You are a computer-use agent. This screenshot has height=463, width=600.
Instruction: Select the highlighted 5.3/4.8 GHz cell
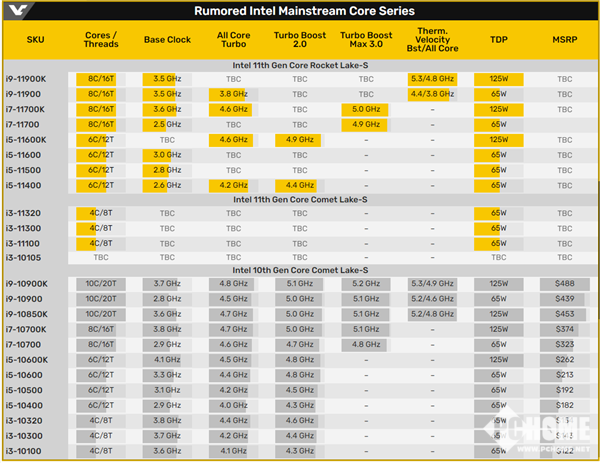click(433, 78)
